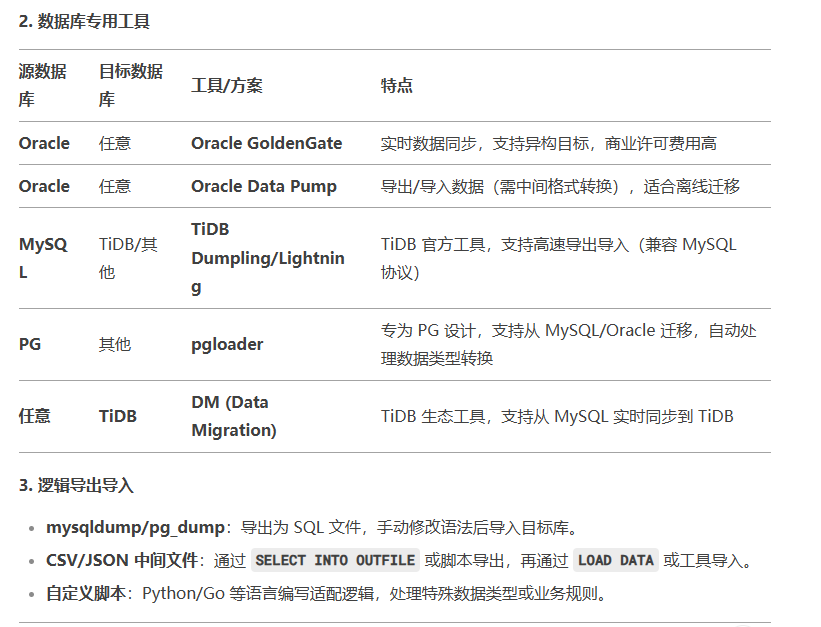Image resolution: width=821 pixels, height=627 pixels.
Task: Click the "工具/方案" column header
Action: [227, 85]
